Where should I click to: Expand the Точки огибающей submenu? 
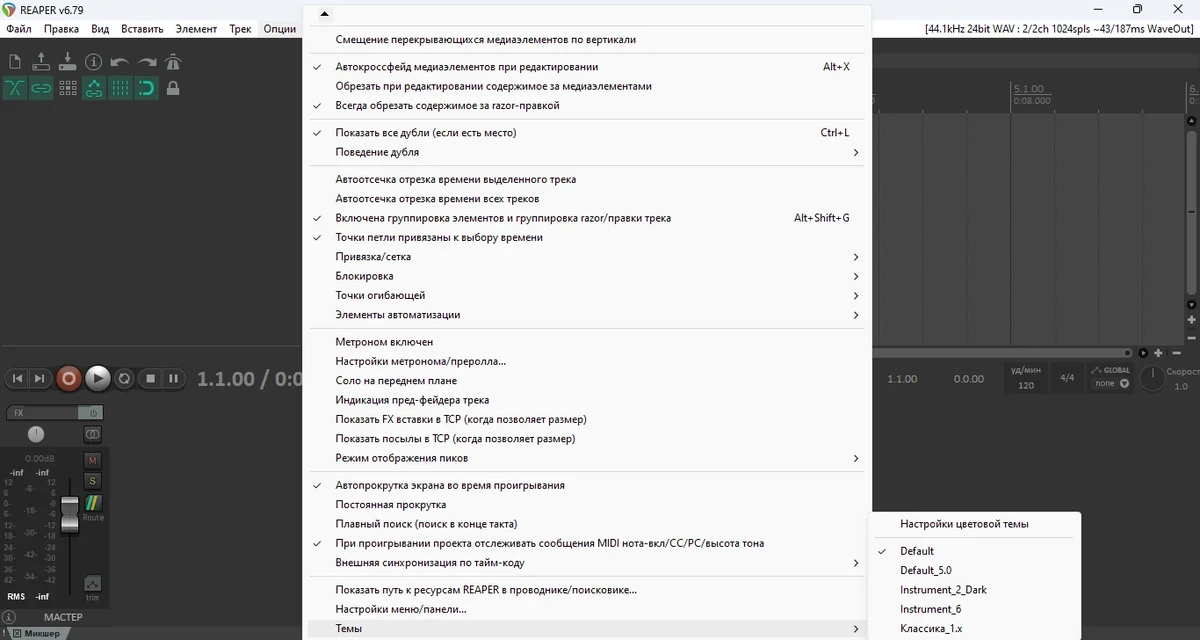tap(586, 295)
